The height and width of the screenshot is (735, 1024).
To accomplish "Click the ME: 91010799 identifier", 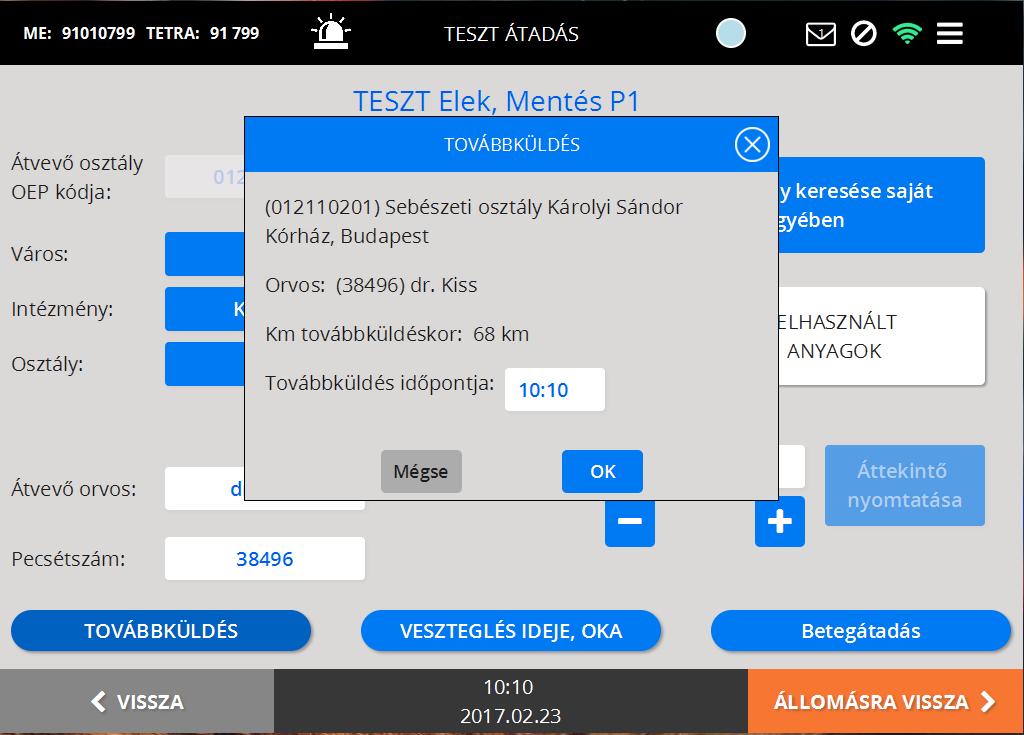I will (79, 33).
